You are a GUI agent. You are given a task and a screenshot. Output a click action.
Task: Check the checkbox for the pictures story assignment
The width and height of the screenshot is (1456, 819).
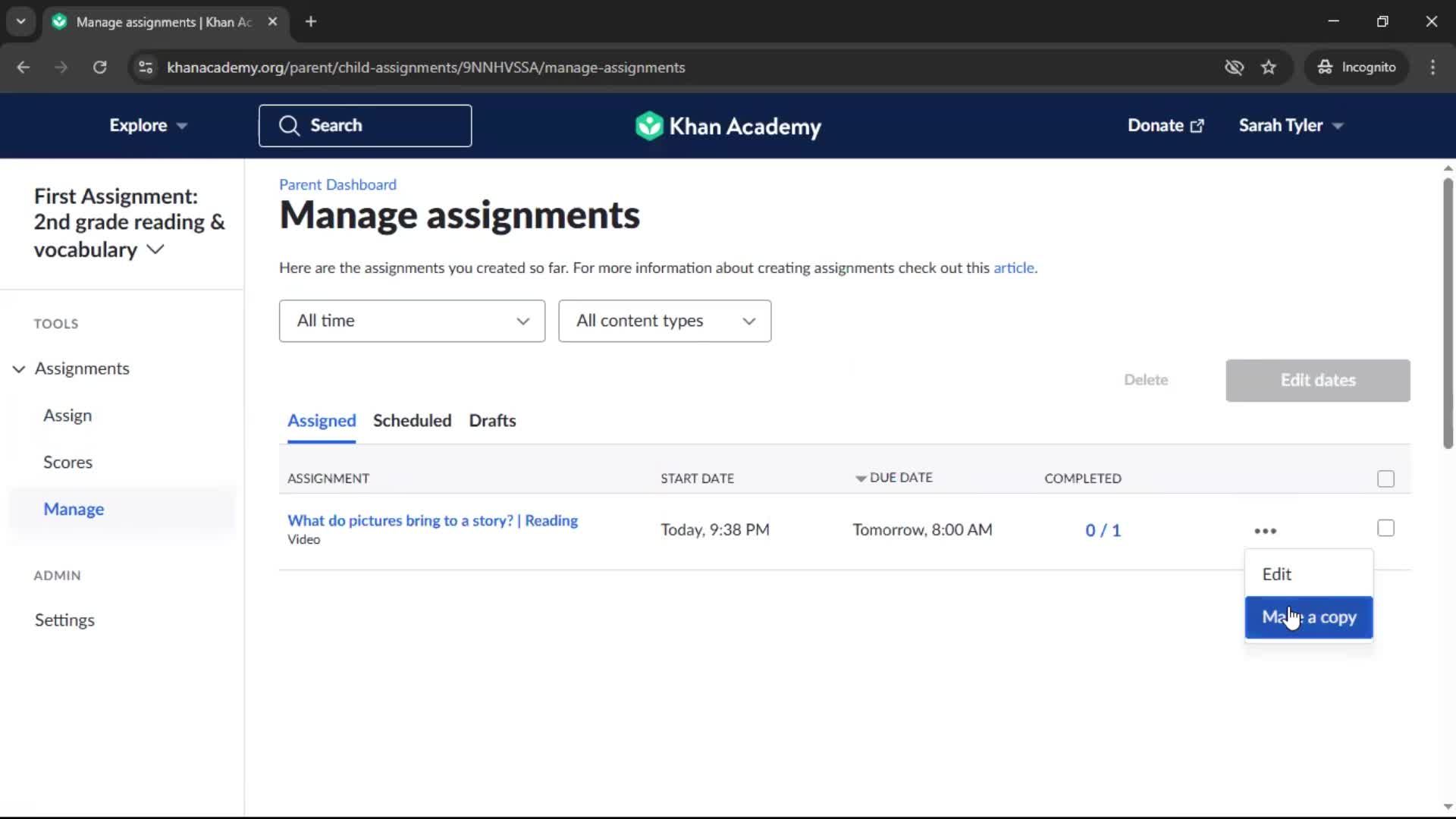pyautogui.click(x=1385, y=528)
